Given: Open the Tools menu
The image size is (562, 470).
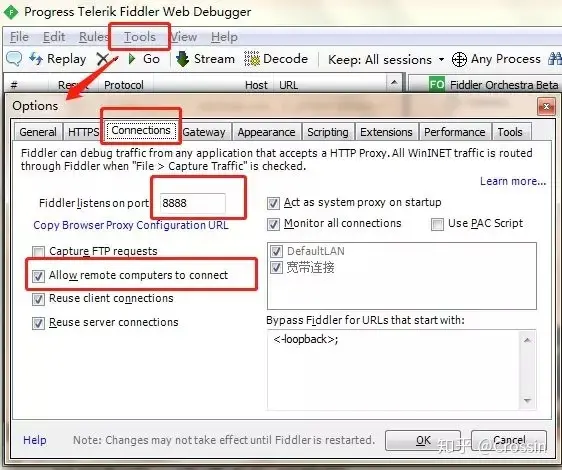Looking at the screenshot, I should pyautogui.click(x=140, y=37).
